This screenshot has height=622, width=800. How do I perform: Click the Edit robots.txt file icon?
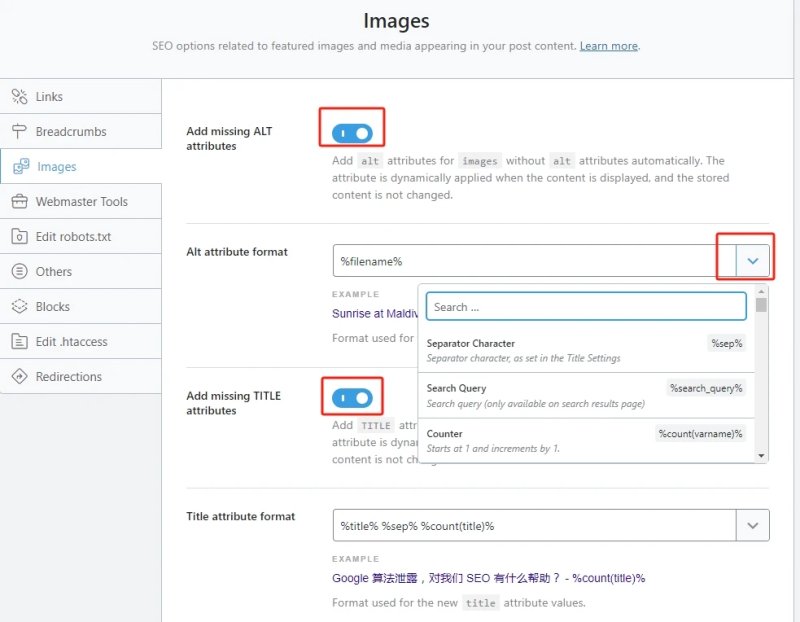pyautogui.click(x=19, y=236)
